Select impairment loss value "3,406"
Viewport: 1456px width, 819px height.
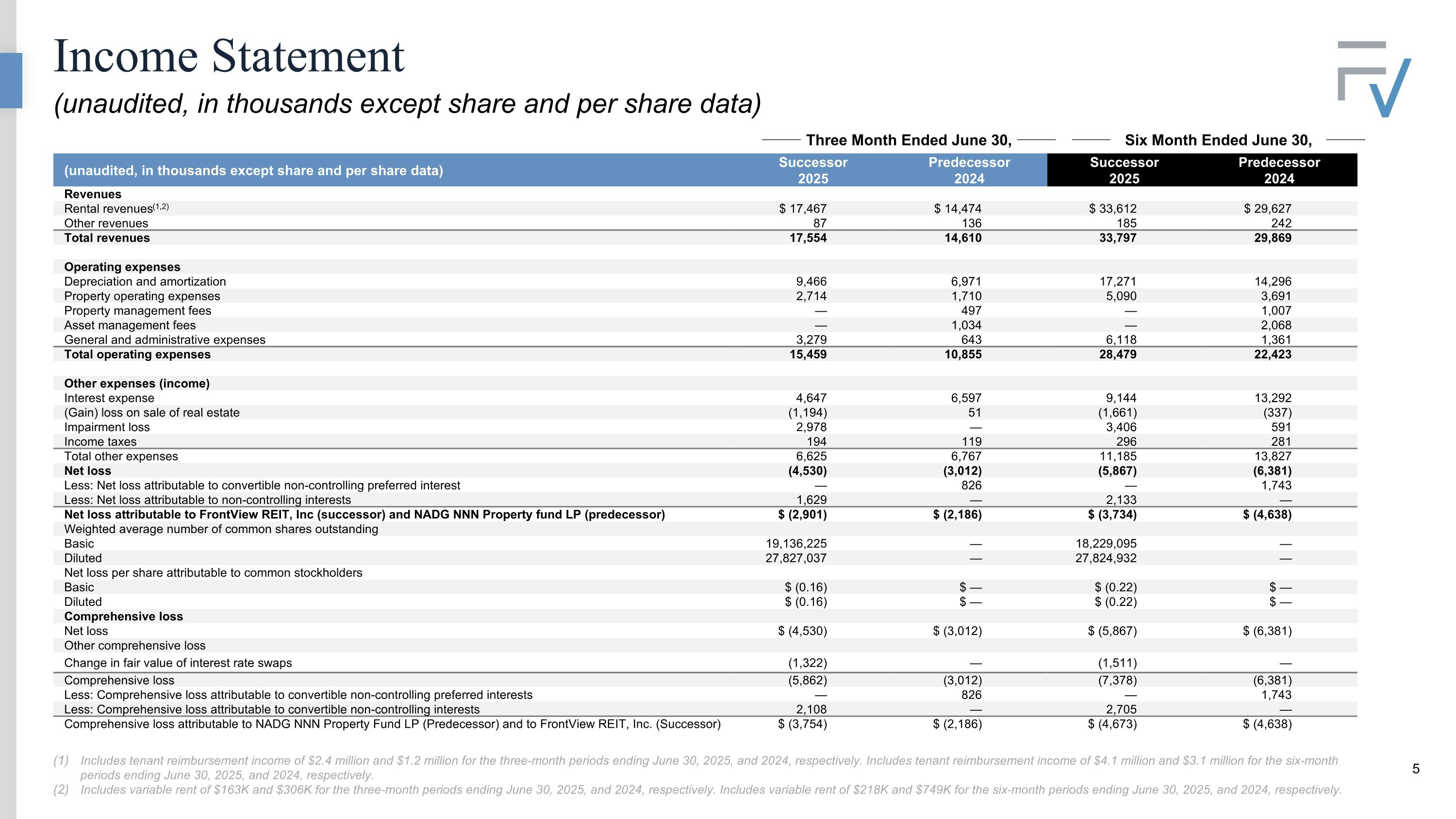point(1121,427)
